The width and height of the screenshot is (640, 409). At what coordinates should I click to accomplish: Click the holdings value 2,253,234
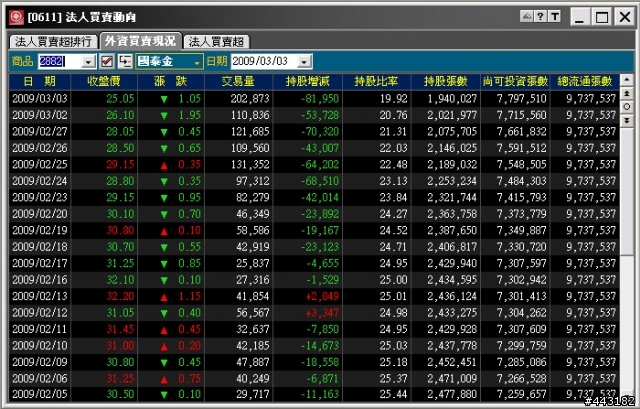(452, 181)
